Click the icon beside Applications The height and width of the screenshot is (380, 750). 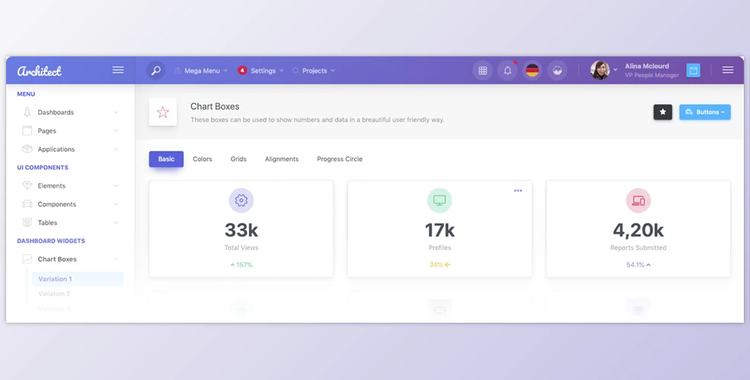pos(27,149)
